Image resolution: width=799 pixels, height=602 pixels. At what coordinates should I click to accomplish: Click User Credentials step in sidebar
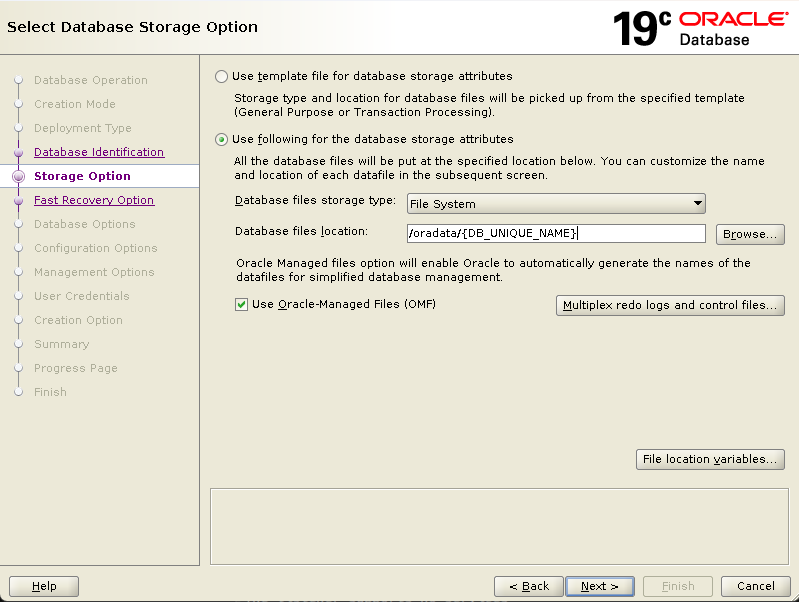tap(82, 296)
